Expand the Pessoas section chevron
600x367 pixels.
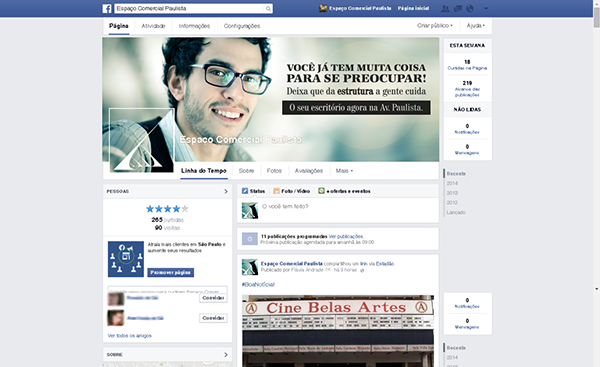[226, 191]
